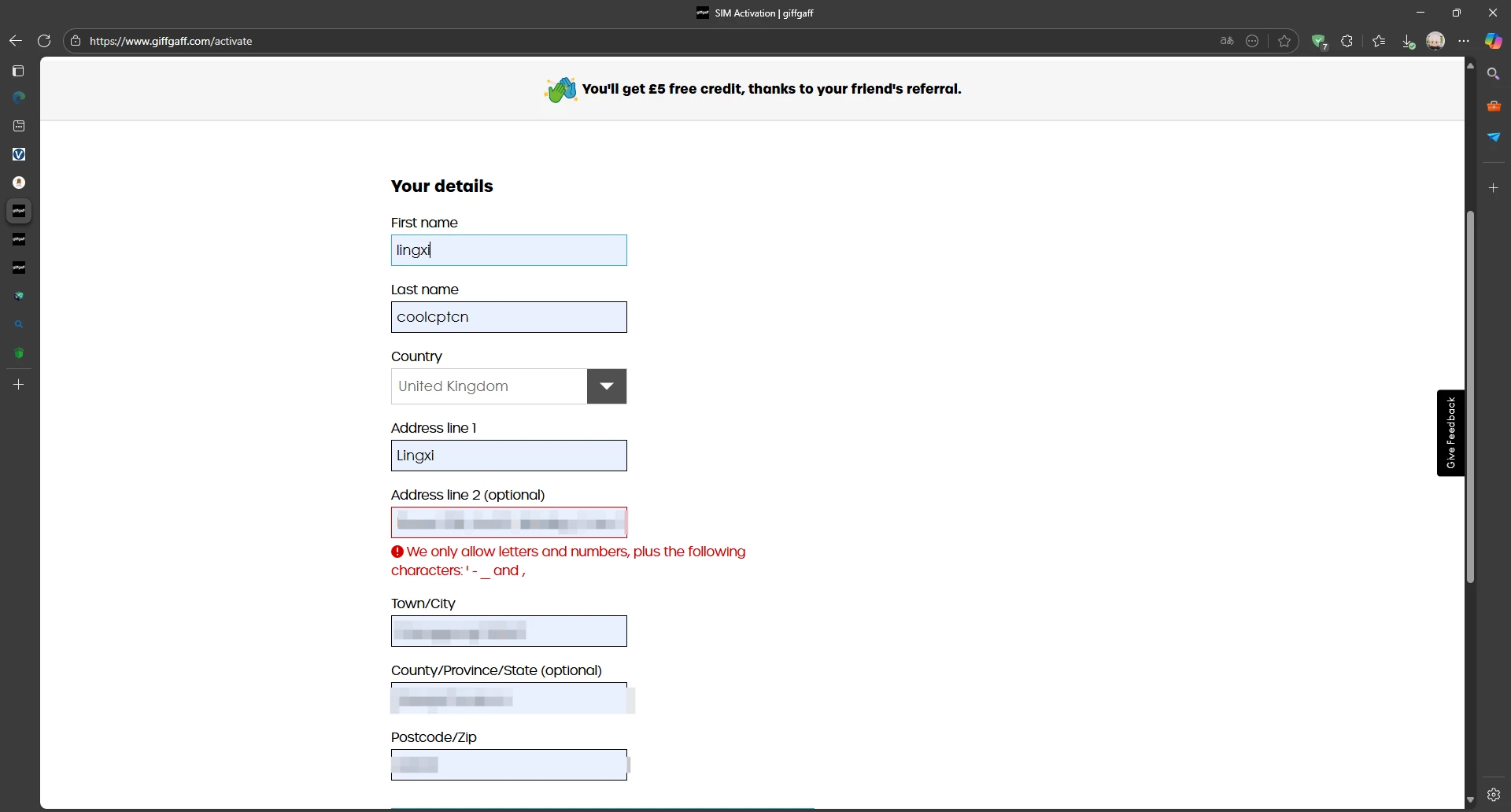
Task: Add this page to favorites via the star
Action: click(x=1285, y=41)
